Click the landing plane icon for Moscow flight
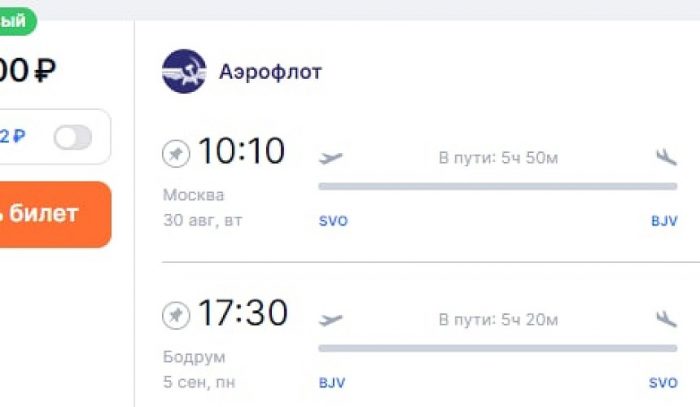 pos(665,157)
